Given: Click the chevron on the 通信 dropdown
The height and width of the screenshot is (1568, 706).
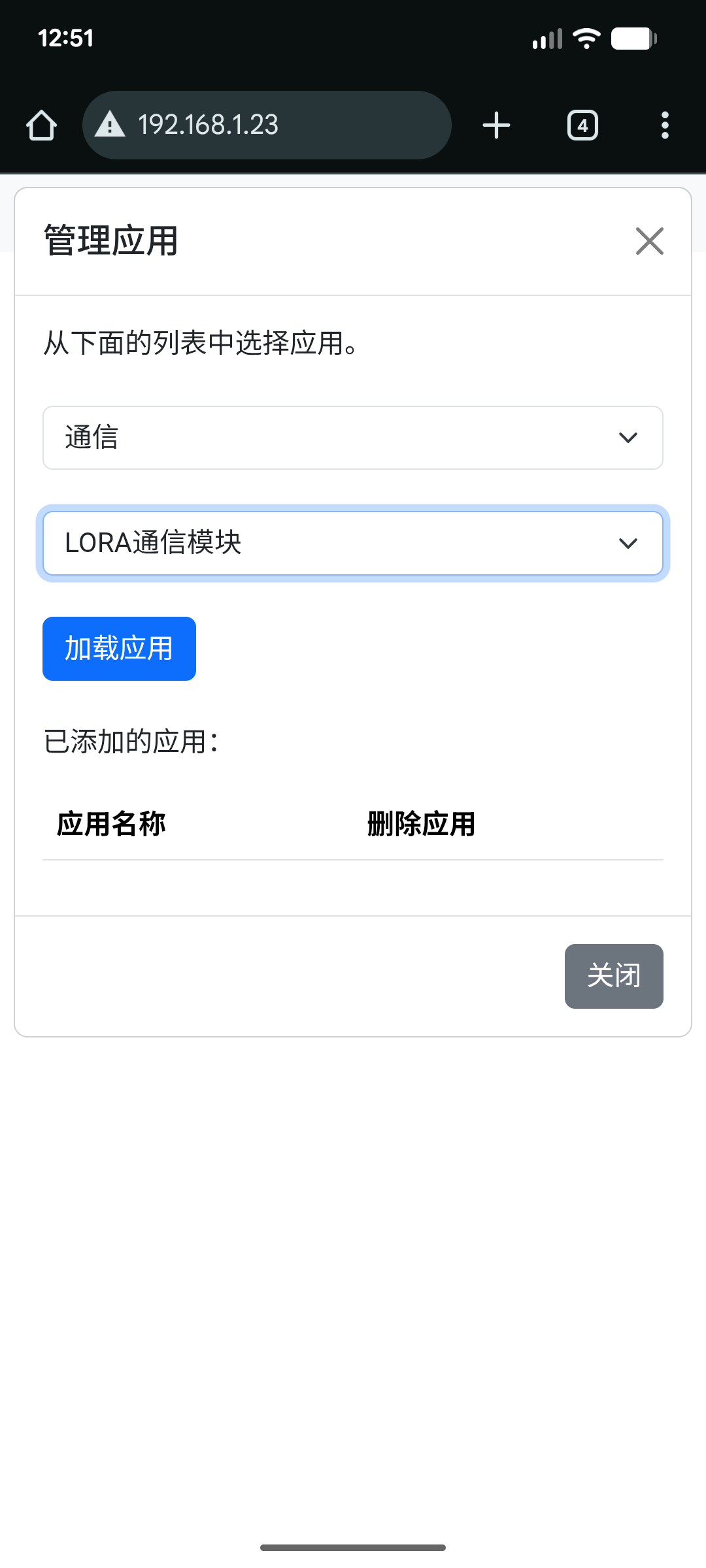Looking at the screenshot, I should (x=628, y=438).
